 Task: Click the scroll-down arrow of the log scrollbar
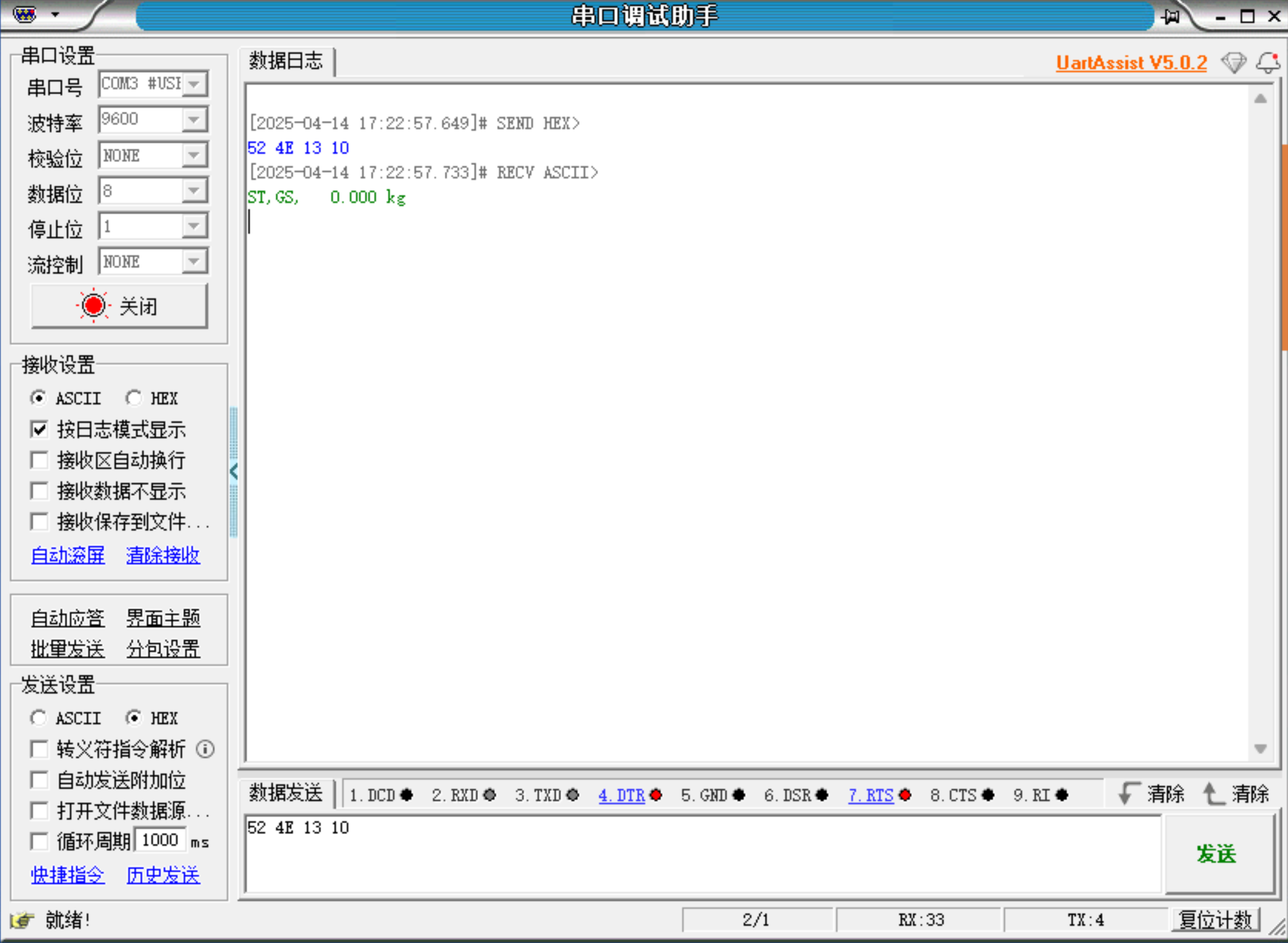coord(1260,749)
